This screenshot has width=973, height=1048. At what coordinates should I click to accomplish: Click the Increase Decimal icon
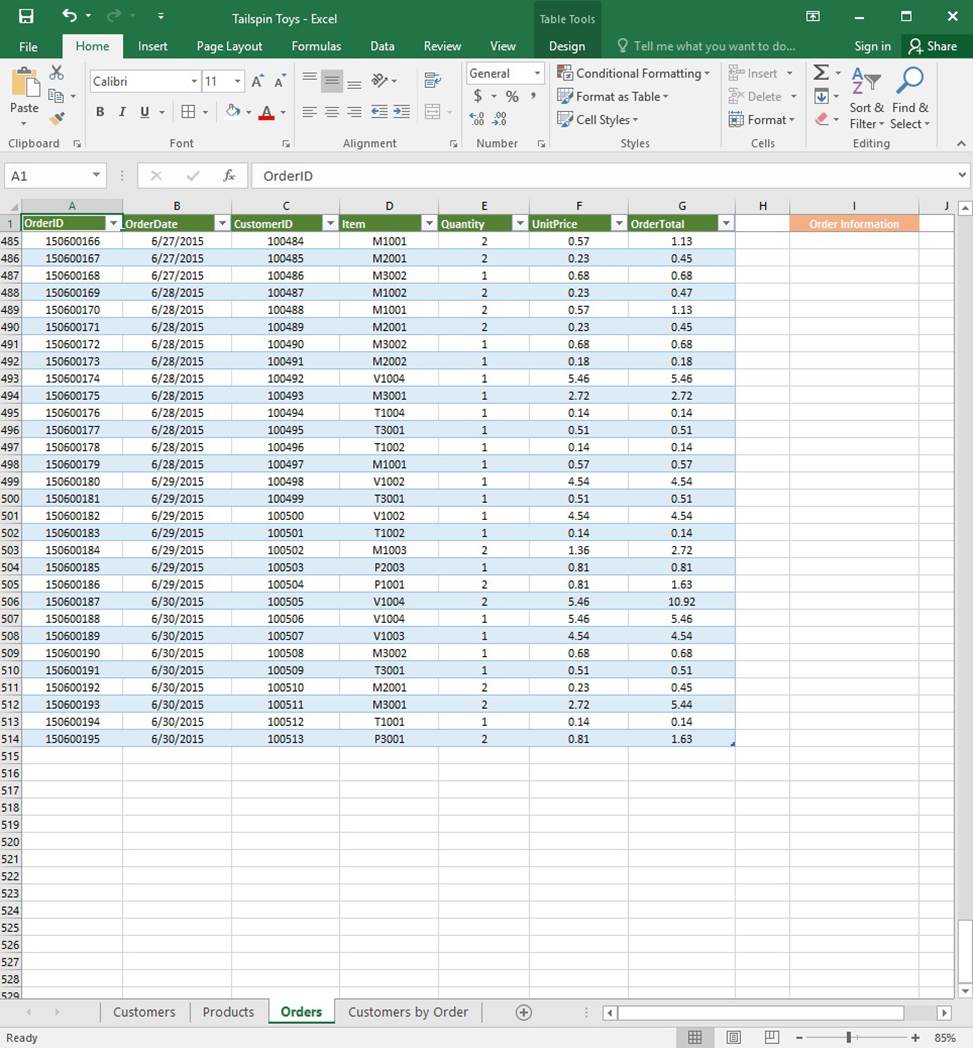tap(477, 119)
